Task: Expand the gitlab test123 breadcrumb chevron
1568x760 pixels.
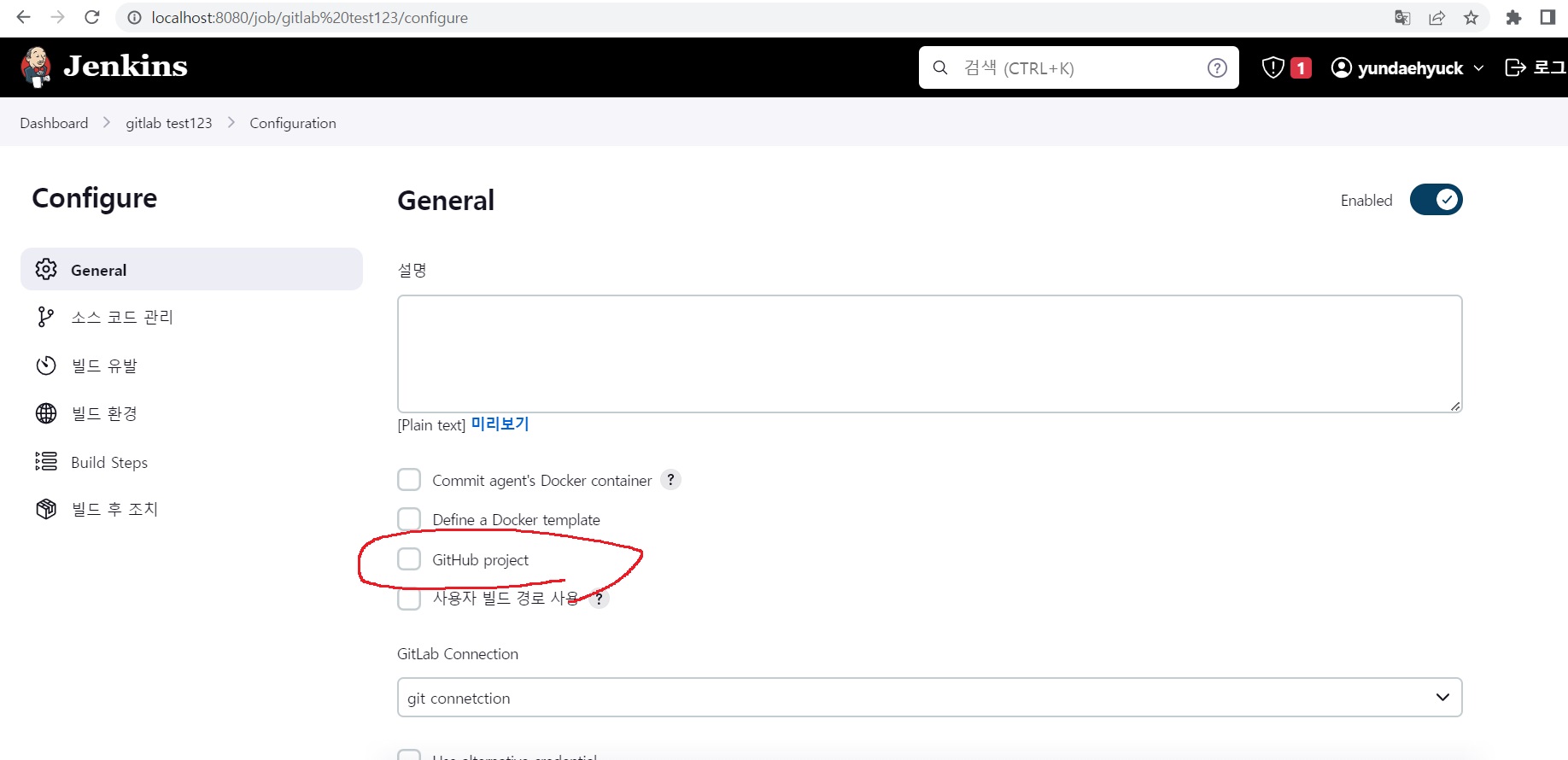Action: pos(231,123)
